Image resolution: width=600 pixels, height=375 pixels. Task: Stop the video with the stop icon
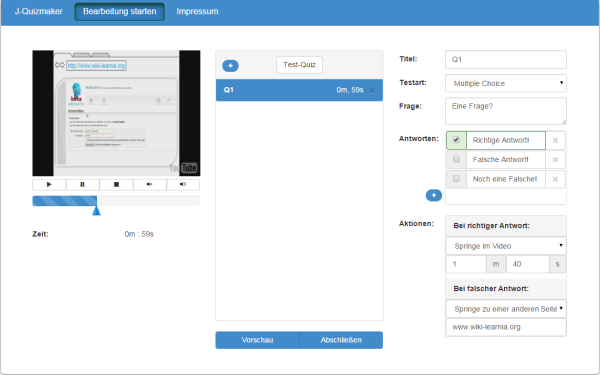pos(116,184)
